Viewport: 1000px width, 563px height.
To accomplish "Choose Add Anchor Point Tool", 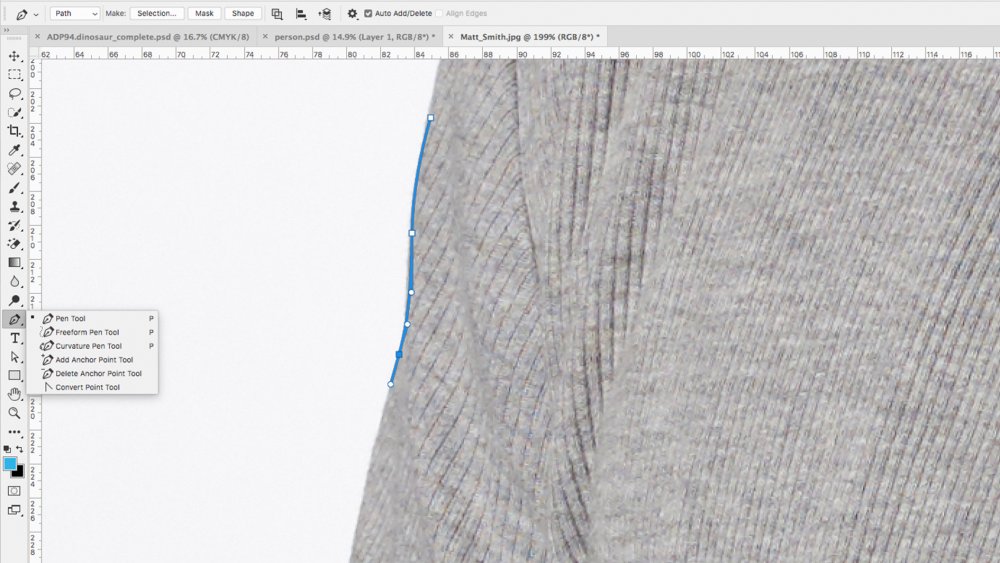I will pyautogui.click(x=92, y=360).
